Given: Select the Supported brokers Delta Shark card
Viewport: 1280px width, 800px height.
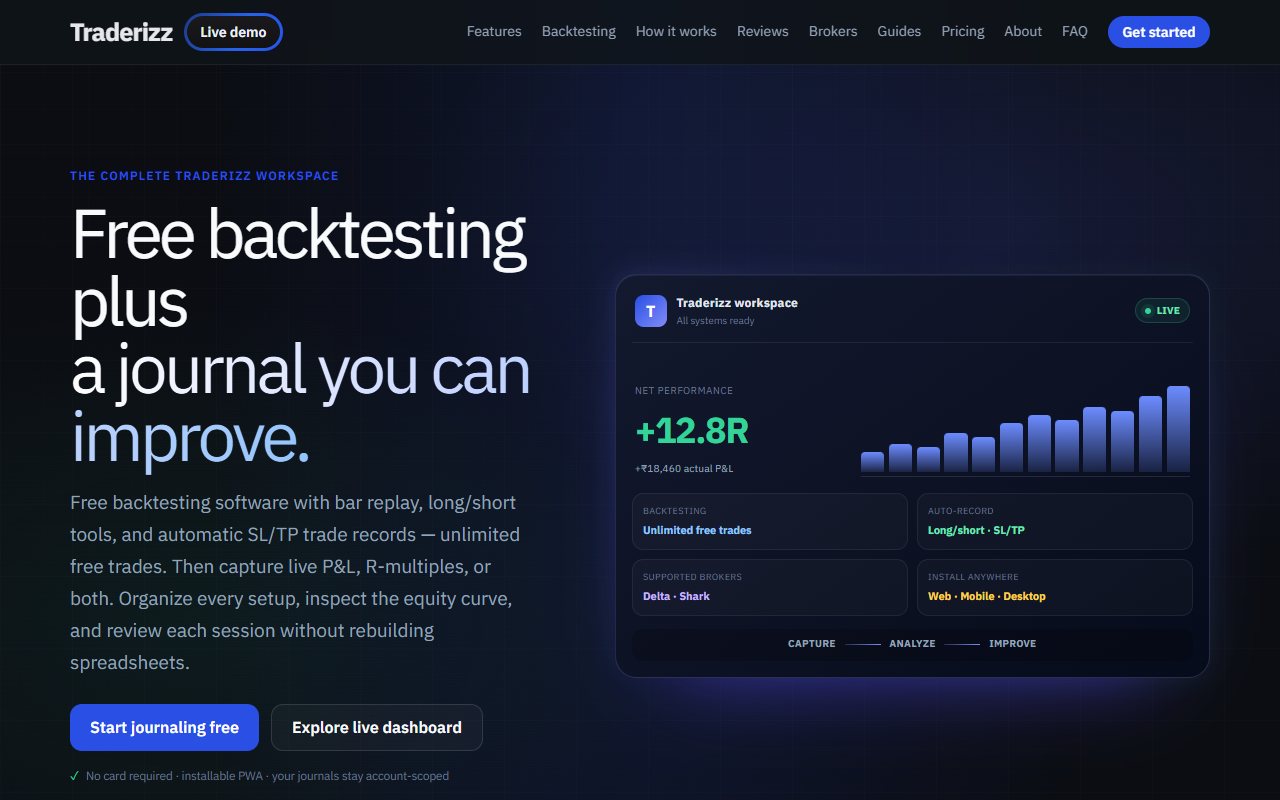Looking at the screenshot, I should point(770,587).
